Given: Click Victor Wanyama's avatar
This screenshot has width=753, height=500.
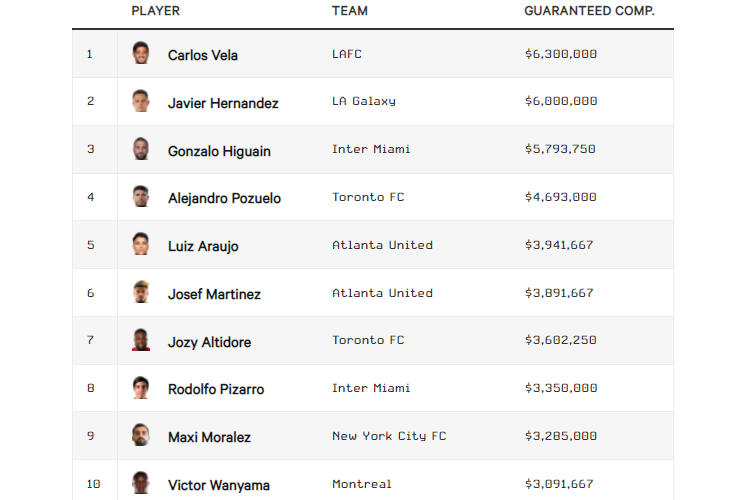Looking at the screenshot, I should coord(141,484).
